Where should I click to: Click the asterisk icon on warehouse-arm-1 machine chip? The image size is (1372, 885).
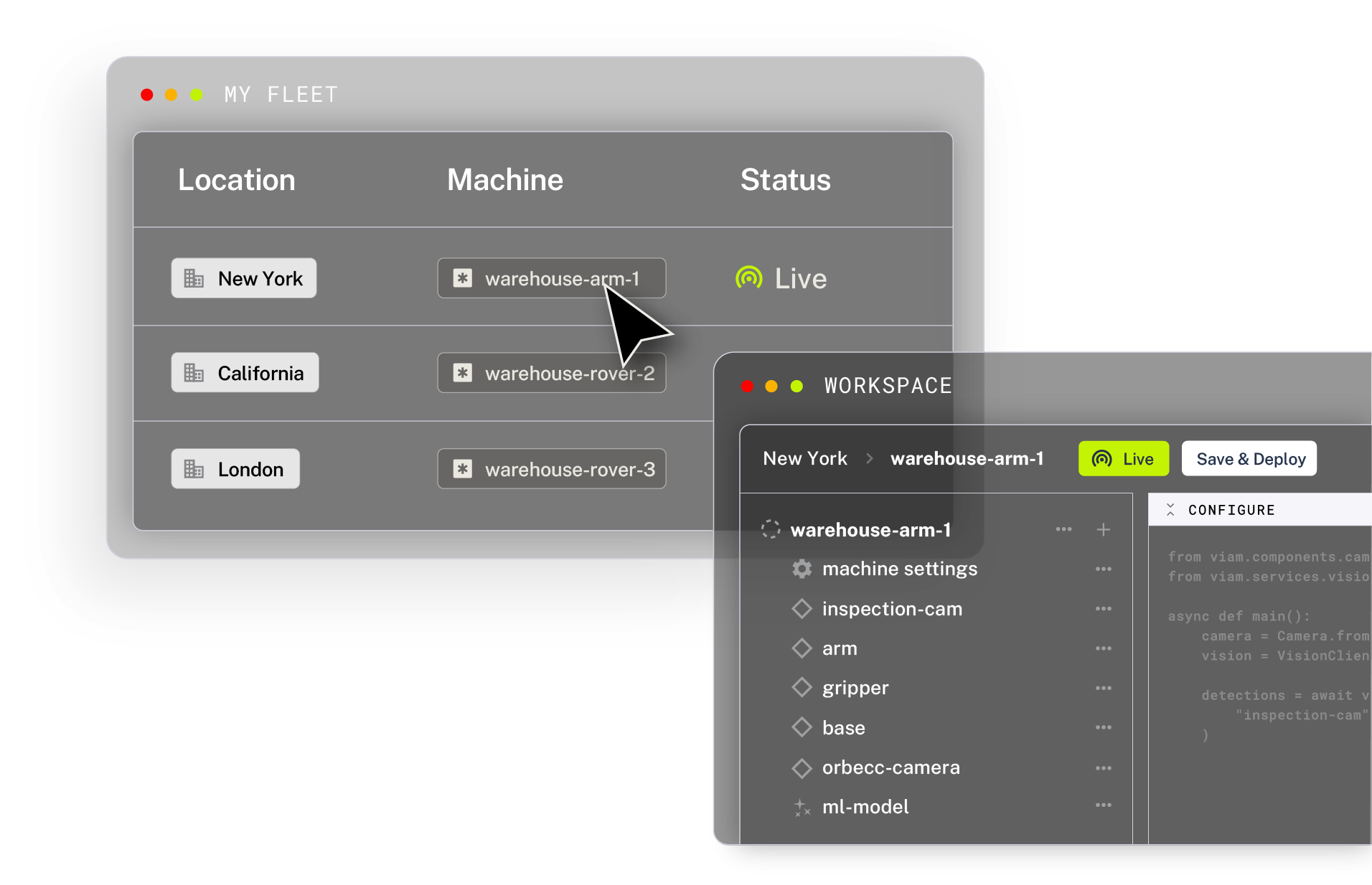462,278
